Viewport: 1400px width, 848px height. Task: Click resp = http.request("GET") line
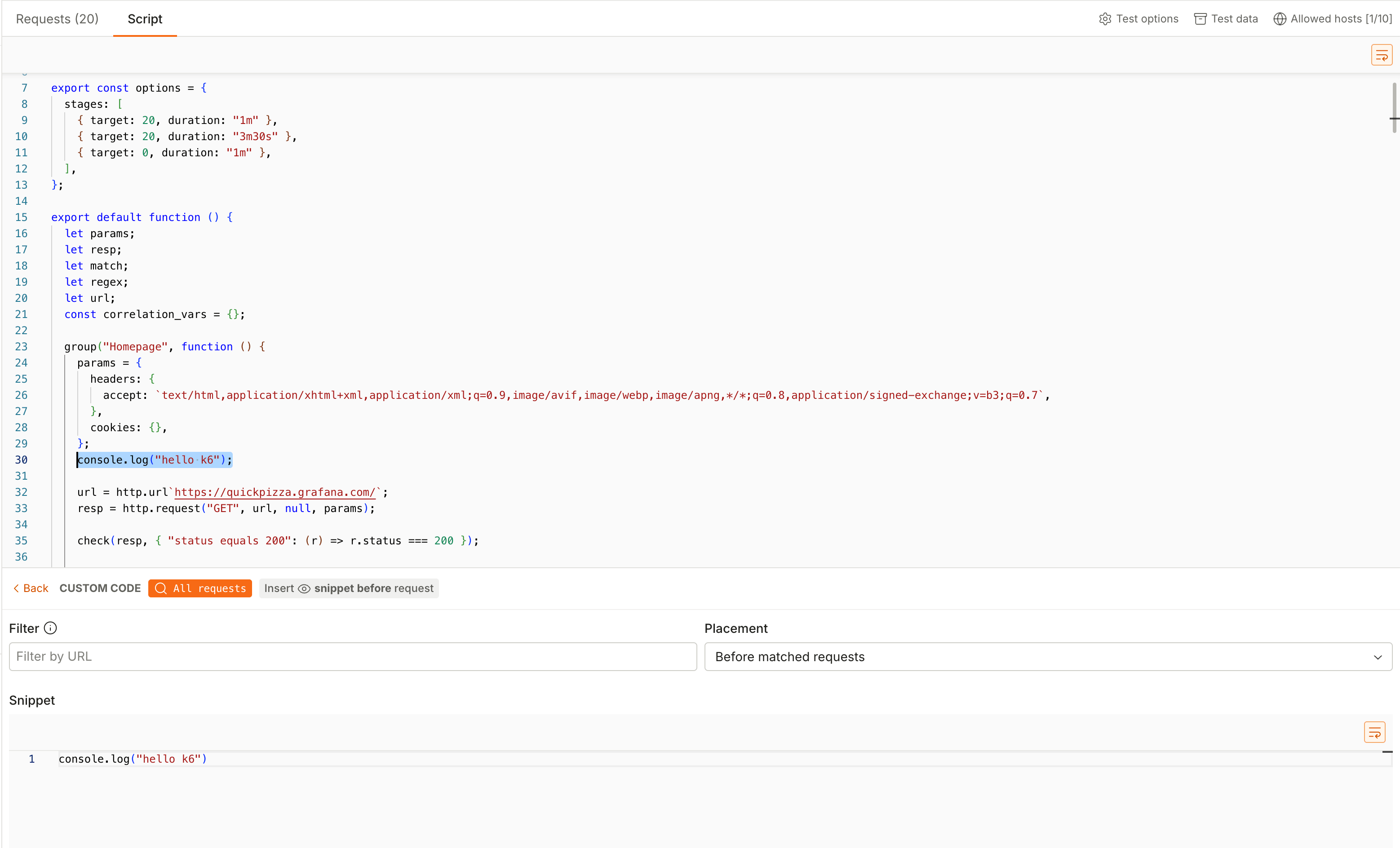pyautogui.click(x=226, y=508)
